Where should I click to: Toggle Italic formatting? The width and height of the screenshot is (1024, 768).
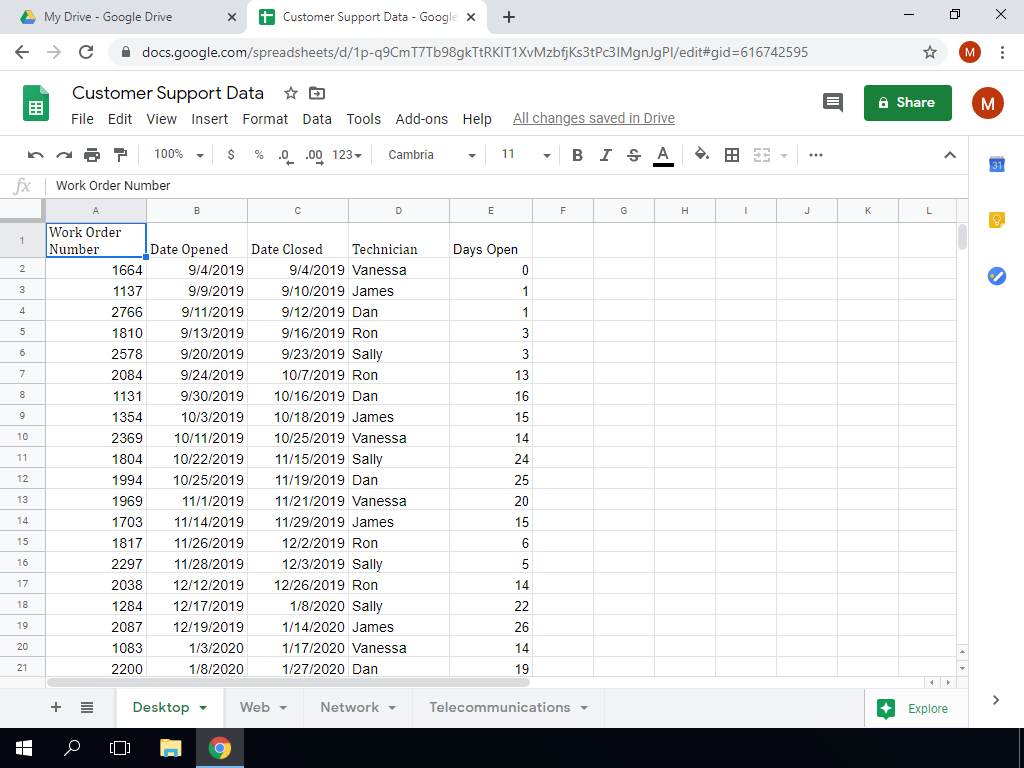click(605, 155)
